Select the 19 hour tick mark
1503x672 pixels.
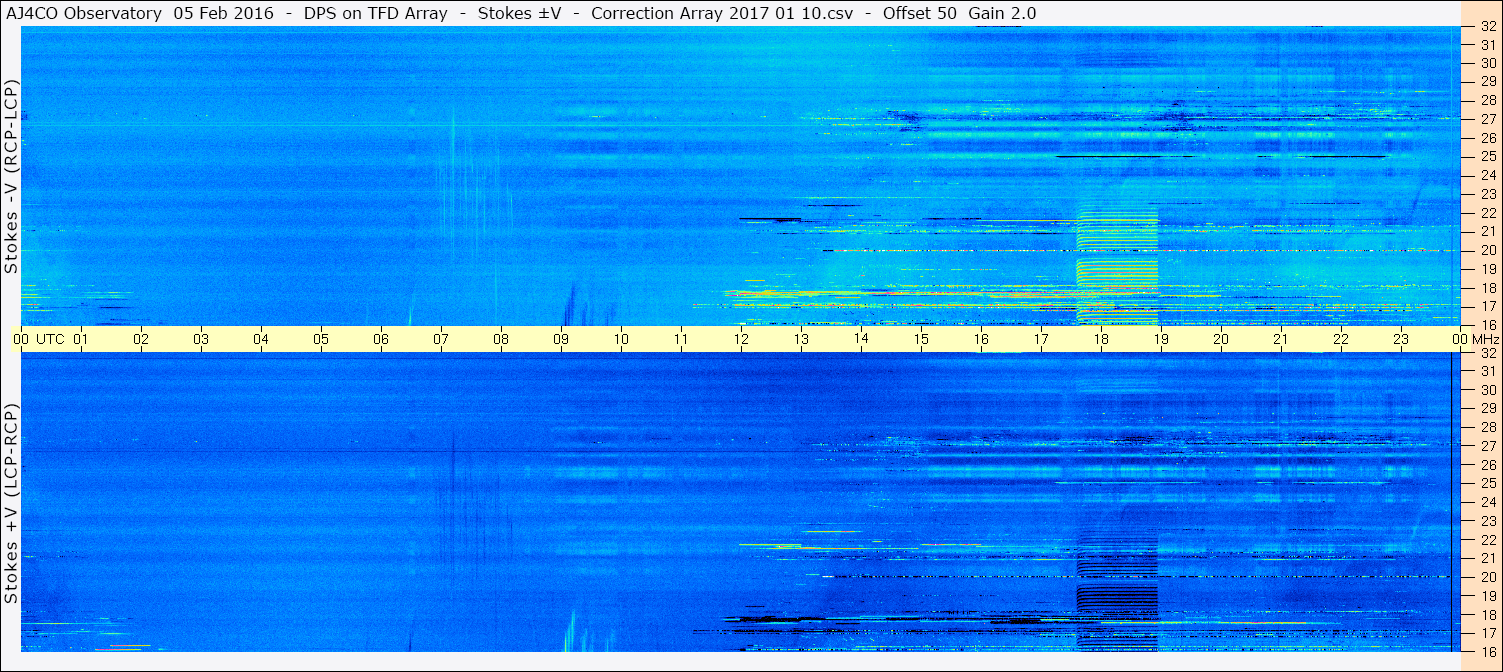pos(1161,340)
